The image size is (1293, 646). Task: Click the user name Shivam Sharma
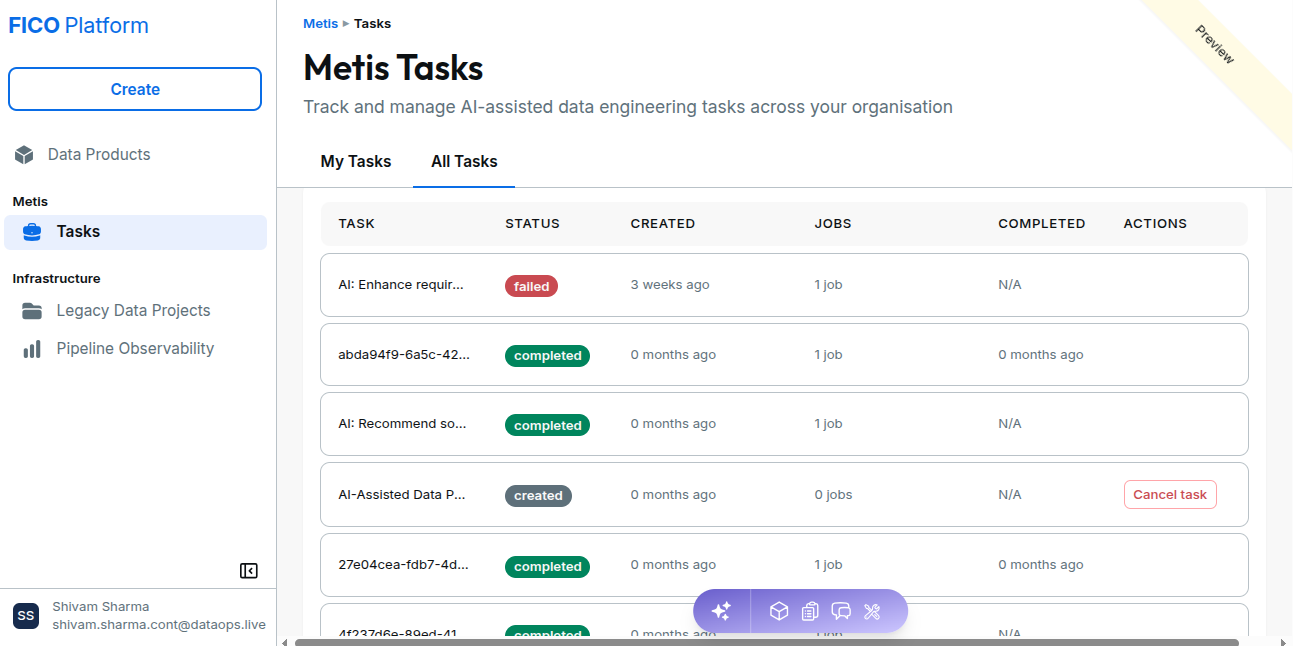[101, 607]
